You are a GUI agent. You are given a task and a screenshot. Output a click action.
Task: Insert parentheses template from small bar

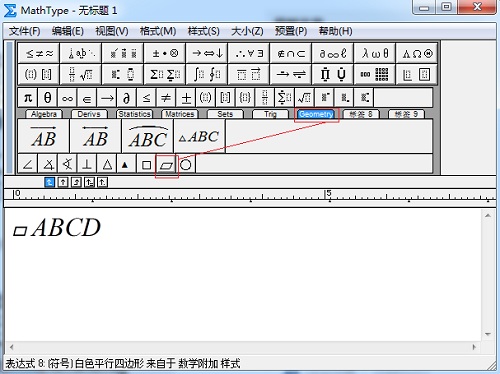click(205, 98)
